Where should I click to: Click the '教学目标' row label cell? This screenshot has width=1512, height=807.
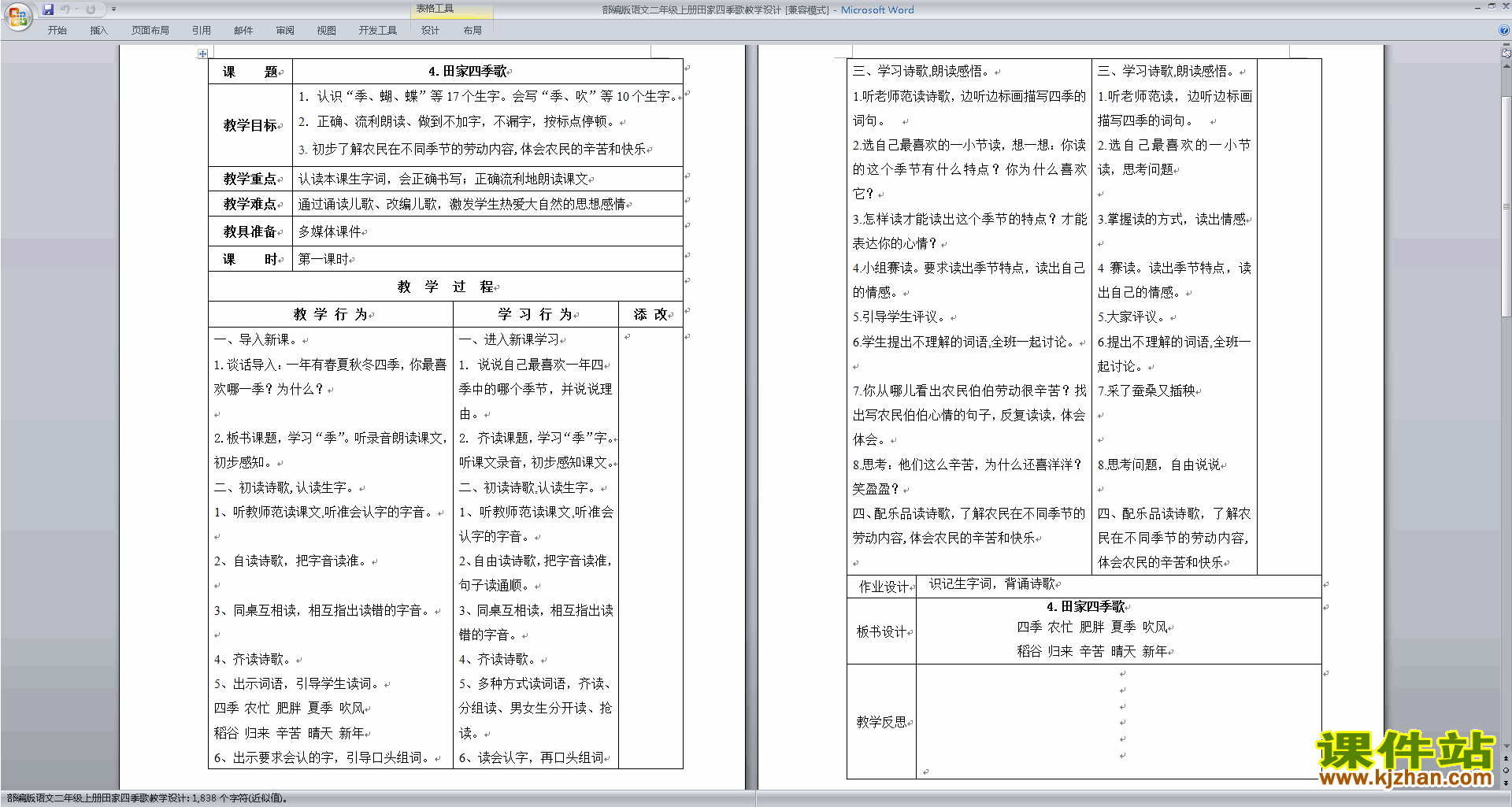click(250, 125)
